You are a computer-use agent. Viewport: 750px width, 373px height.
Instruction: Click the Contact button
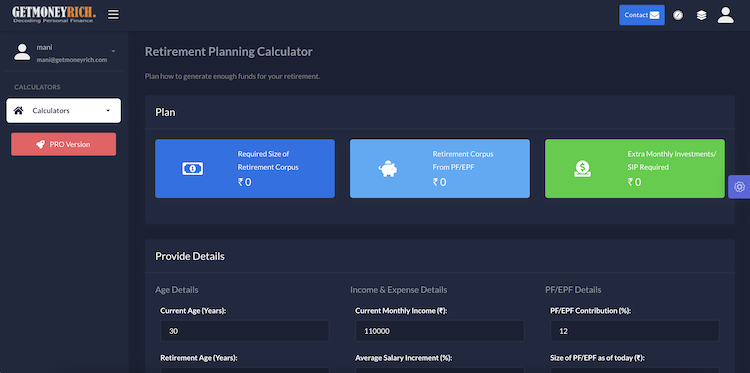coord(641,15)
